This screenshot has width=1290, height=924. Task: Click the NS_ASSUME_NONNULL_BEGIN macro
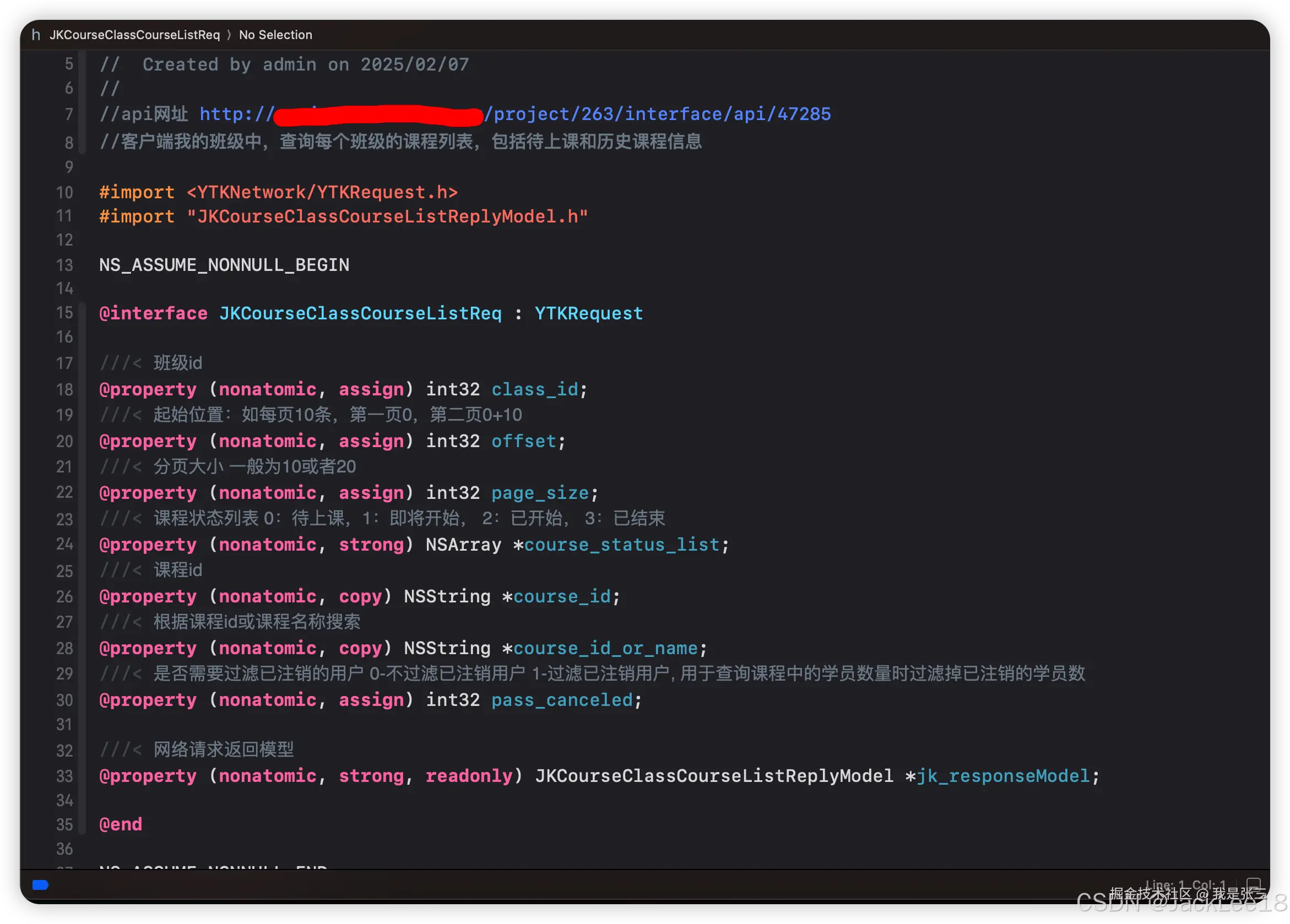click(x=224, y=265)
